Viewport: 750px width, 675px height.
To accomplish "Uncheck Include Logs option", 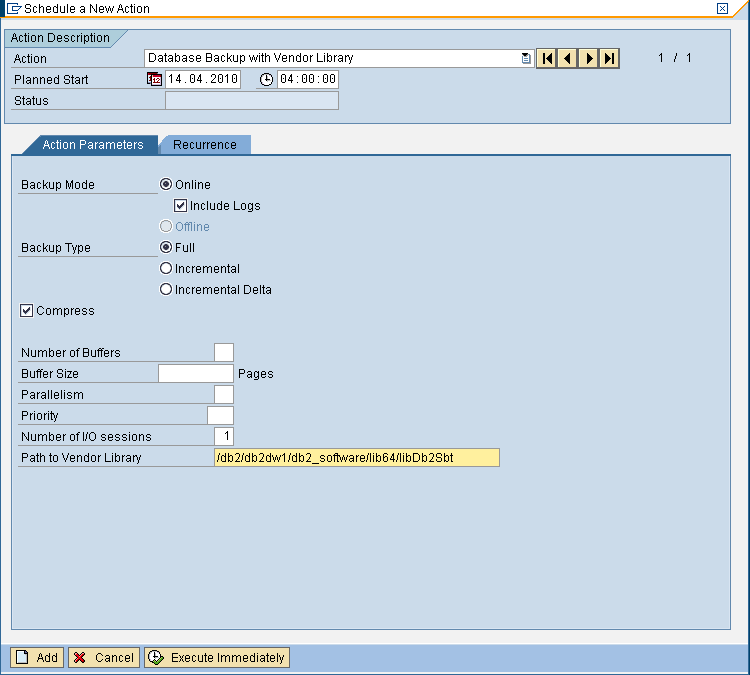I will [x=181, y=206].
